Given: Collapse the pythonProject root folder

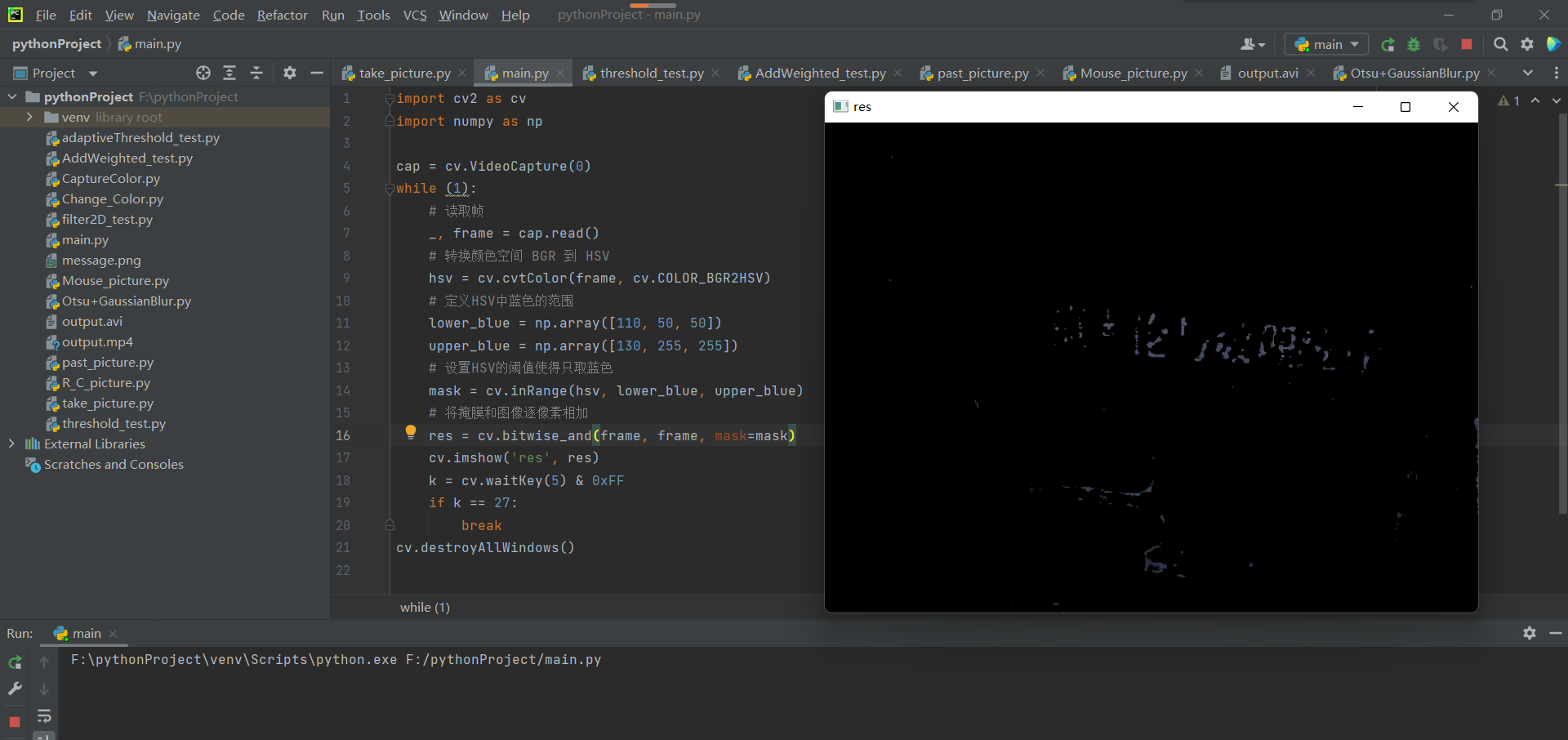Looking at the screenshot, I should click(x=11, y=96).
